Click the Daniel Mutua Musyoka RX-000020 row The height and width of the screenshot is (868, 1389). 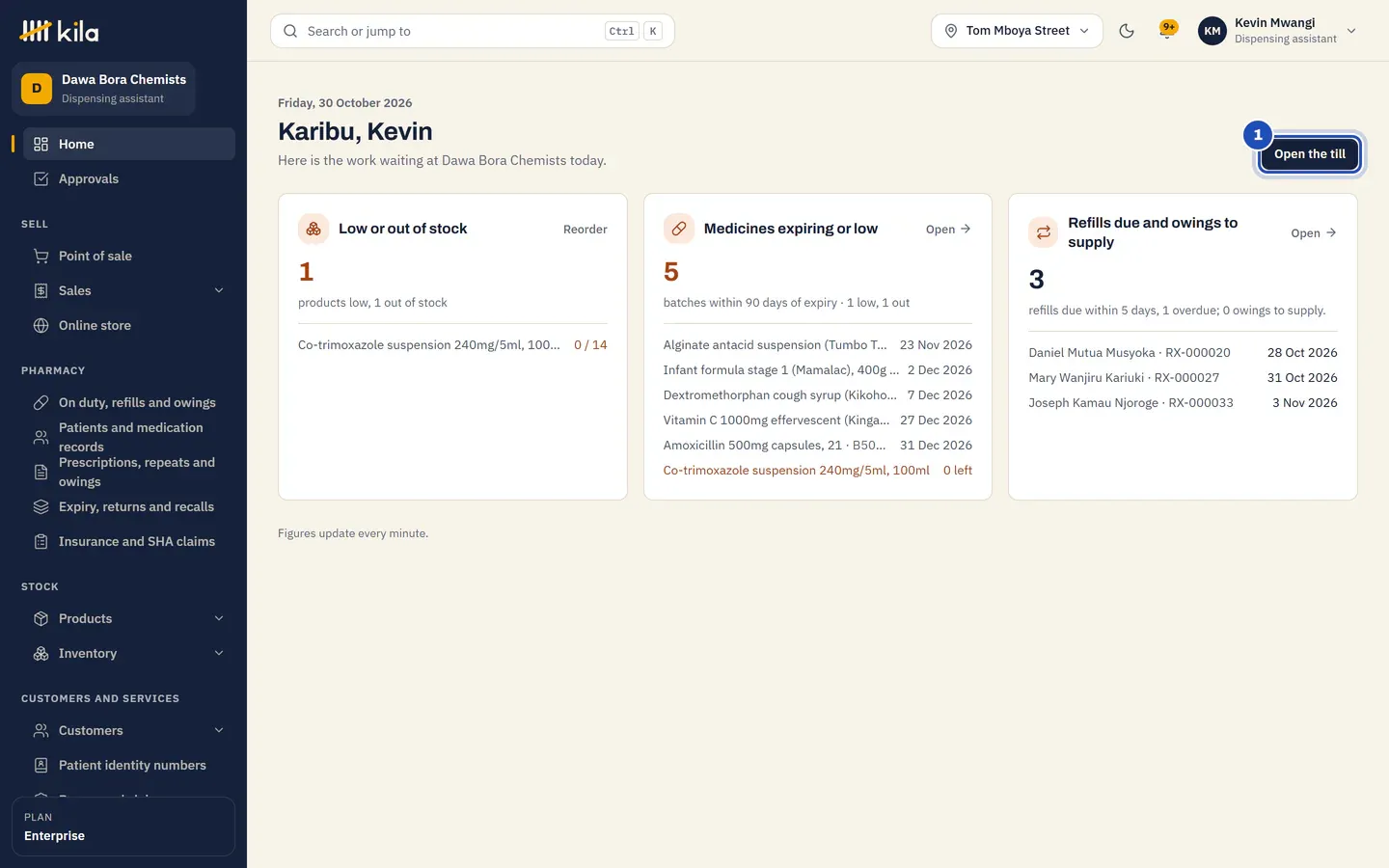(x=1183, y=353)
